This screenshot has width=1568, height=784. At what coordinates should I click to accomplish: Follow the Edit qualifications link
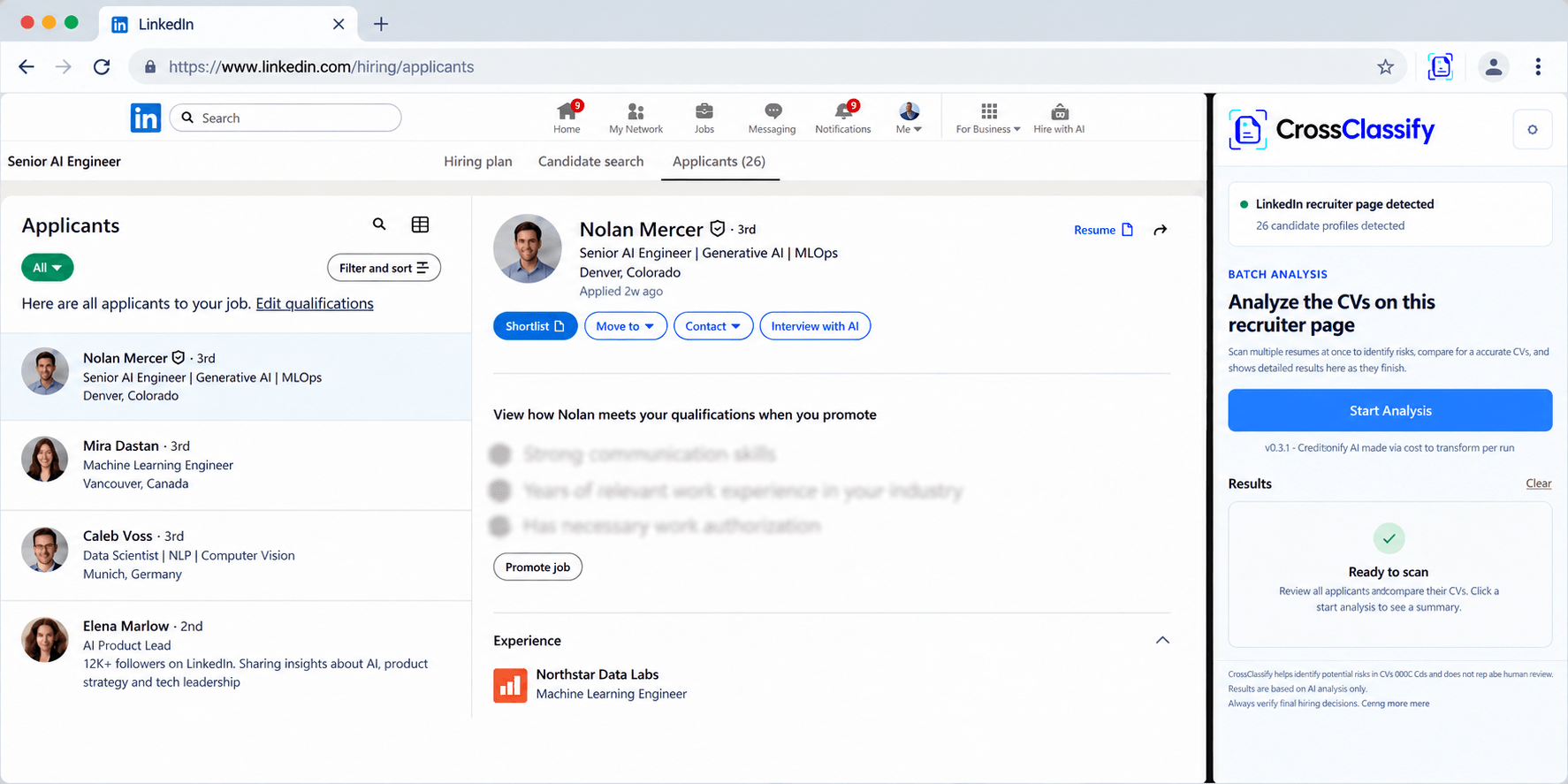(x=315, y=303)
